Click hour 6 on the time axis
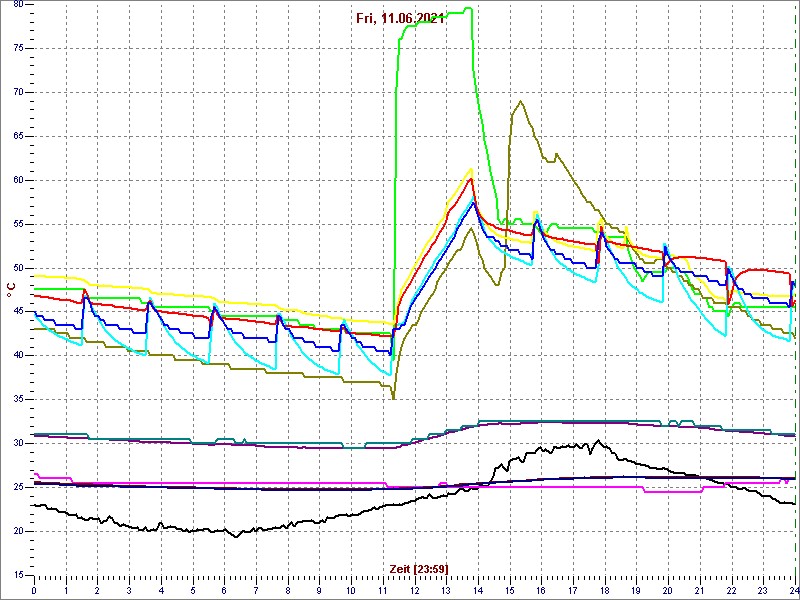Viewport: 800px width, 600px height. (x=224, y=590)
